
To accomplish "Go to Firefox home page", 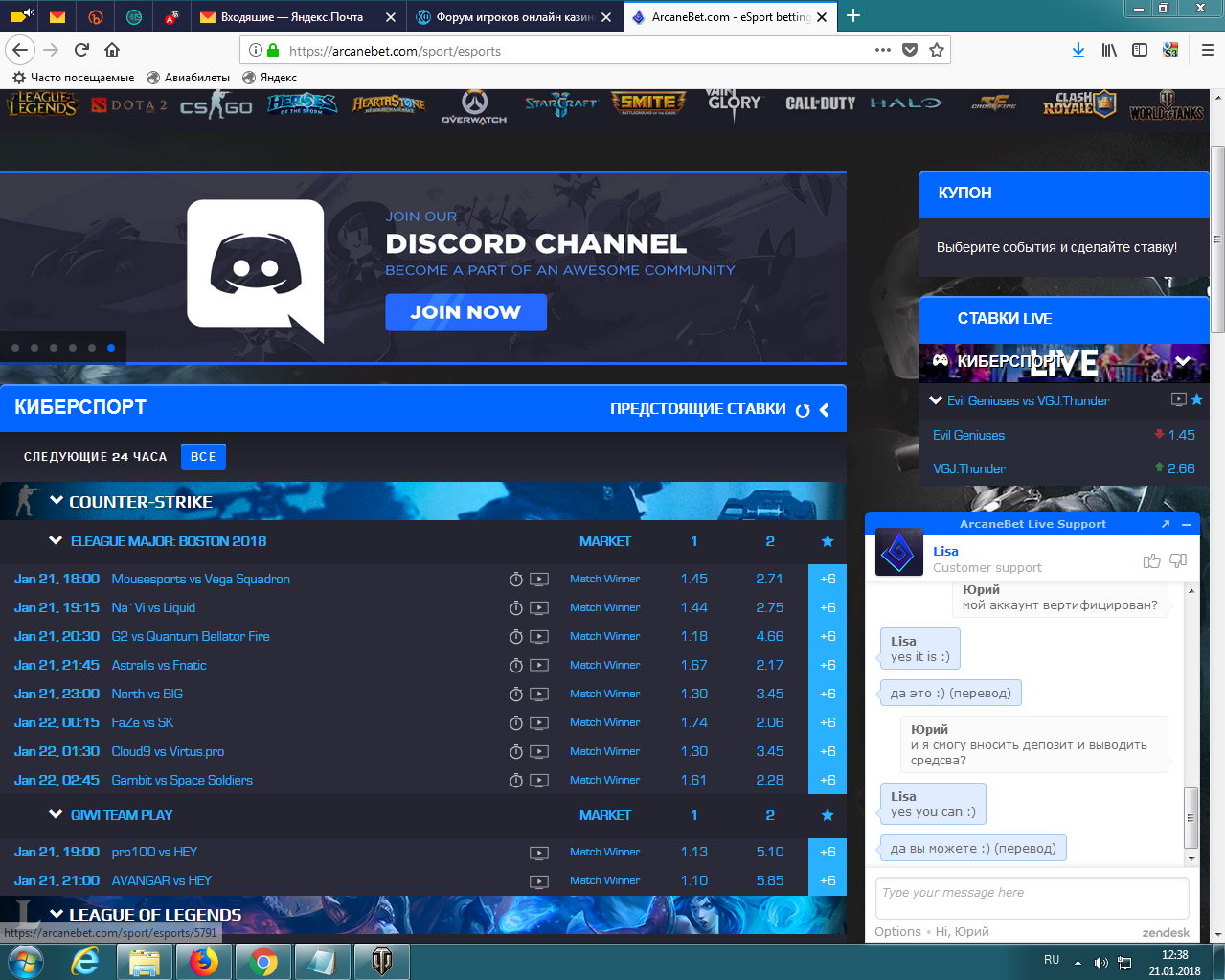I will point(112,50).
